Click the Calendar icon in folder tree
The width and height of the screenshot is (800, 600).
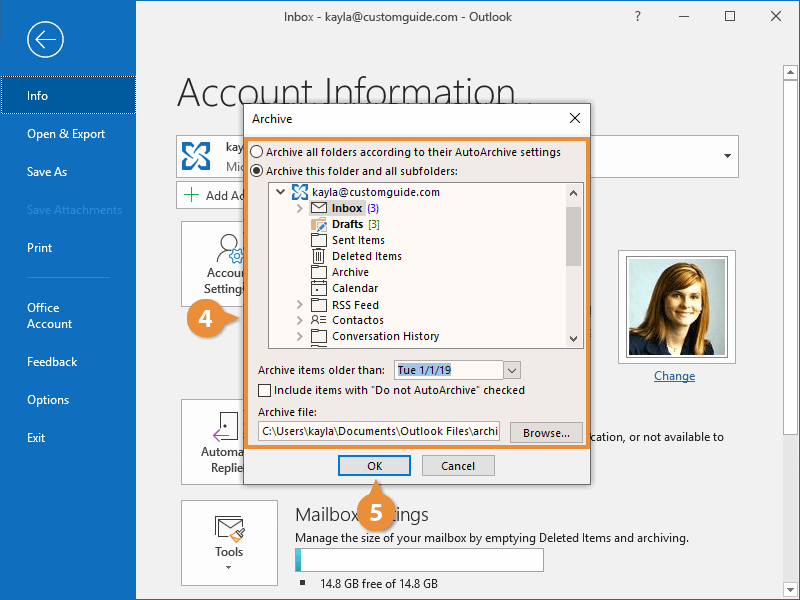319,288
